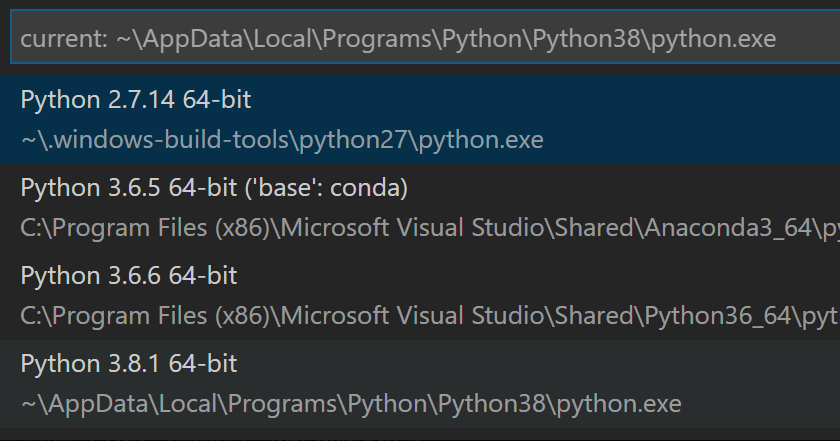Click path ~\.windows-build-tools\python27\python.exe

tap(282, 140)
